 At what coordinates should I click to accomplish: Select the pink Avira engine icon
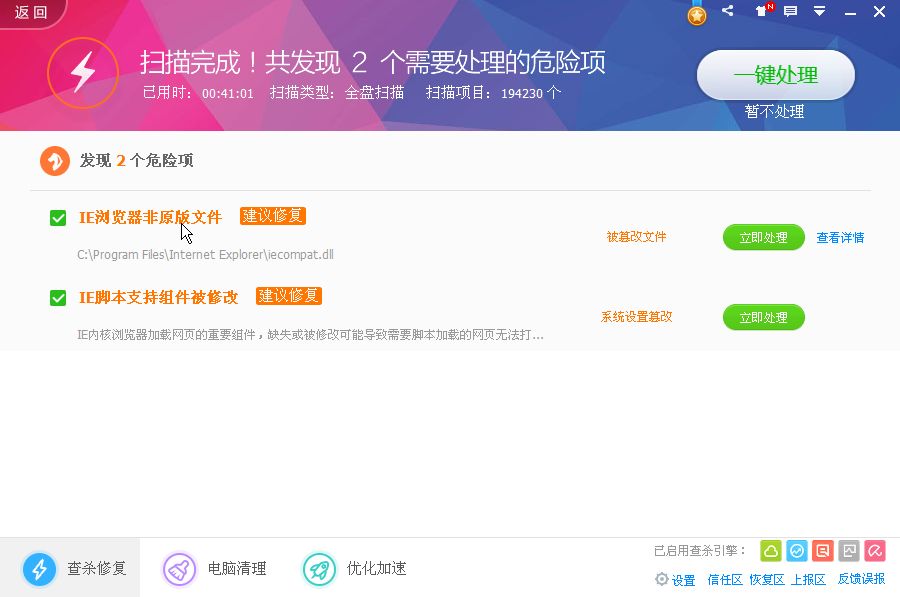pyautogui.click(x=876, y=551)
